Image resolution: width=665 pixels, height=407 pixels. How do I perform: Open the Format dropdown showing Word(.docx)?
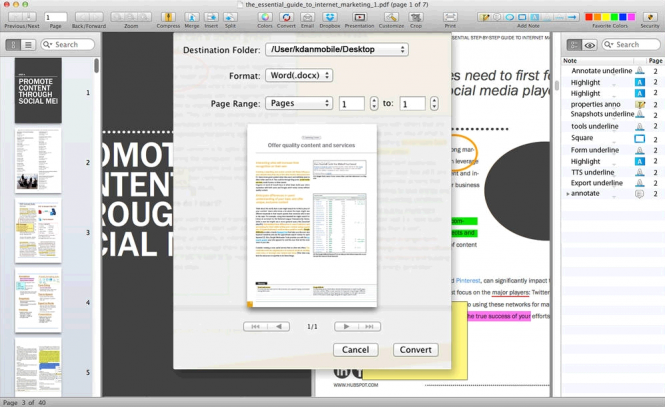pos(298,75)
